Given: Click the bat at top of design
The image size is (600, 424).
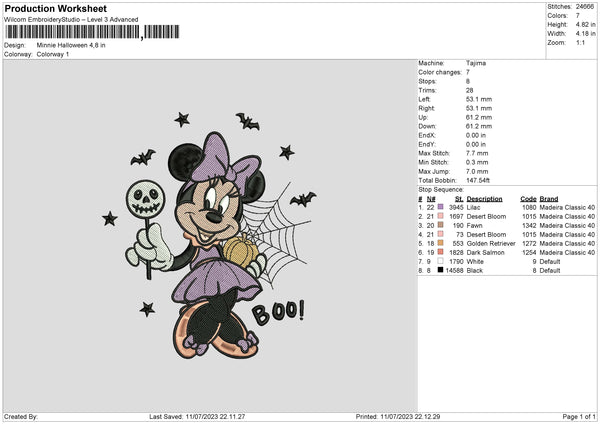Looking at the screenshot, I should point(247,123).
